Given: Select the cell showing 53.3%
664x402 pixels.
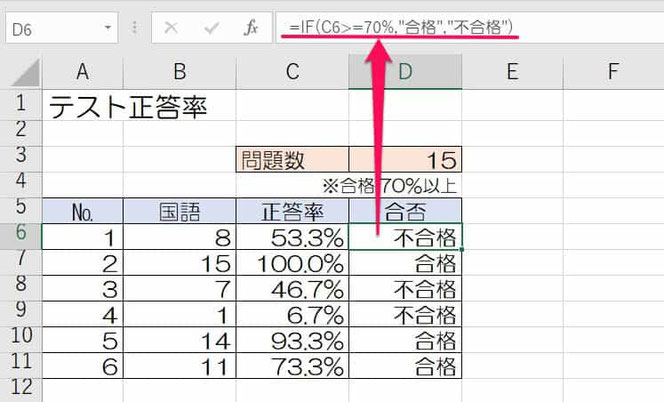Looking at the screenshot, I should tap(292, 237).
